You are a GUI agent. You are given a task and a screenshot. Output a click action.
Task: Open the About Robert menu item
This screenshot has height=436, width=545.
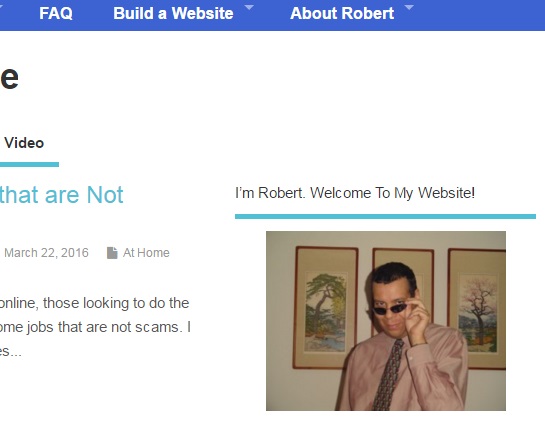342,14
